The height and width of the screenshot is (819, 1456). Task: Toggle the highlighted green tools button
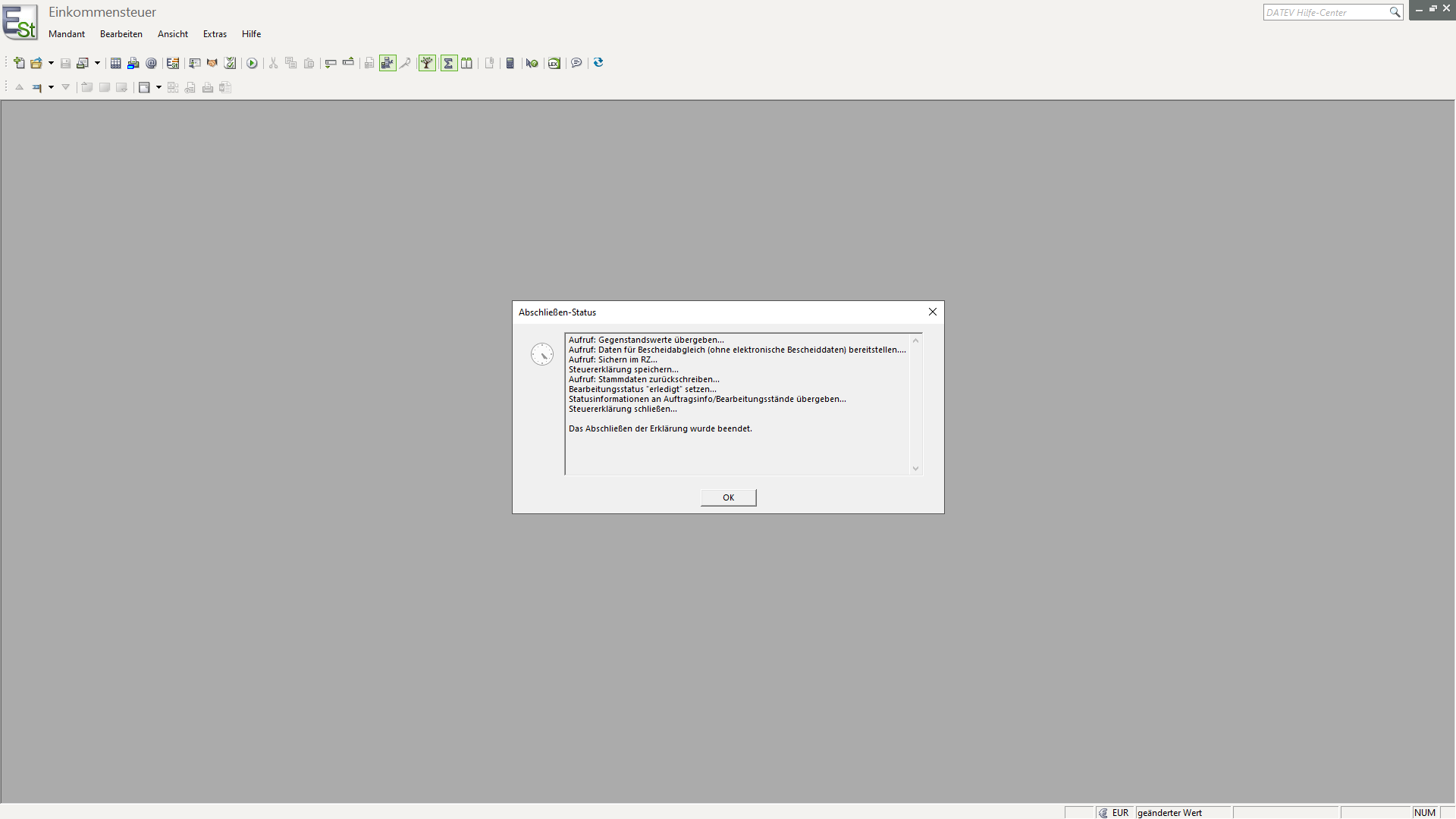[388, 63]
